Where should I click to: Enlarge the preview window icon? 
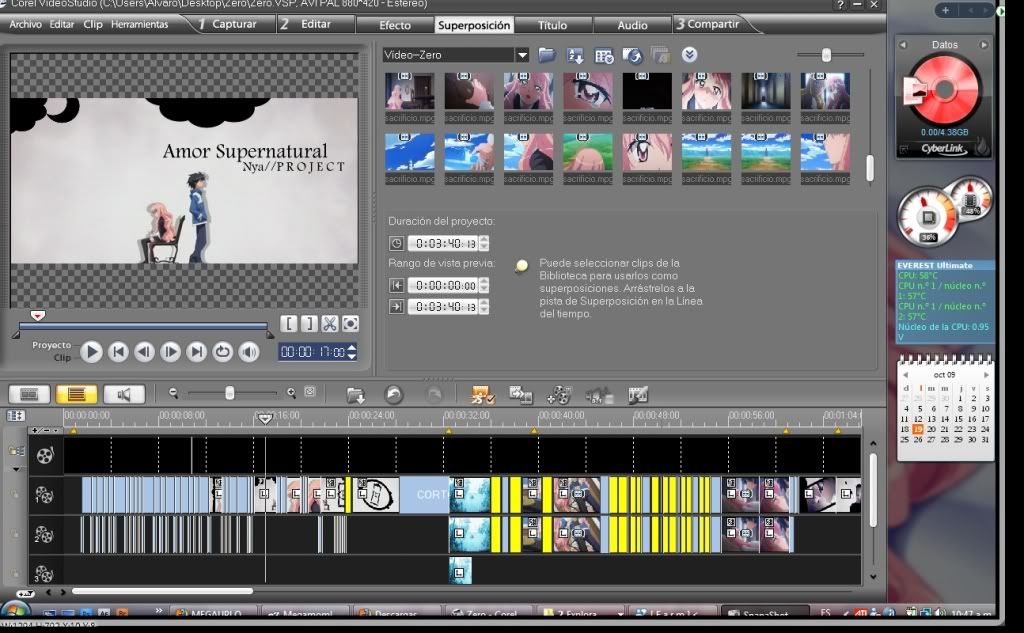(350, 323)
